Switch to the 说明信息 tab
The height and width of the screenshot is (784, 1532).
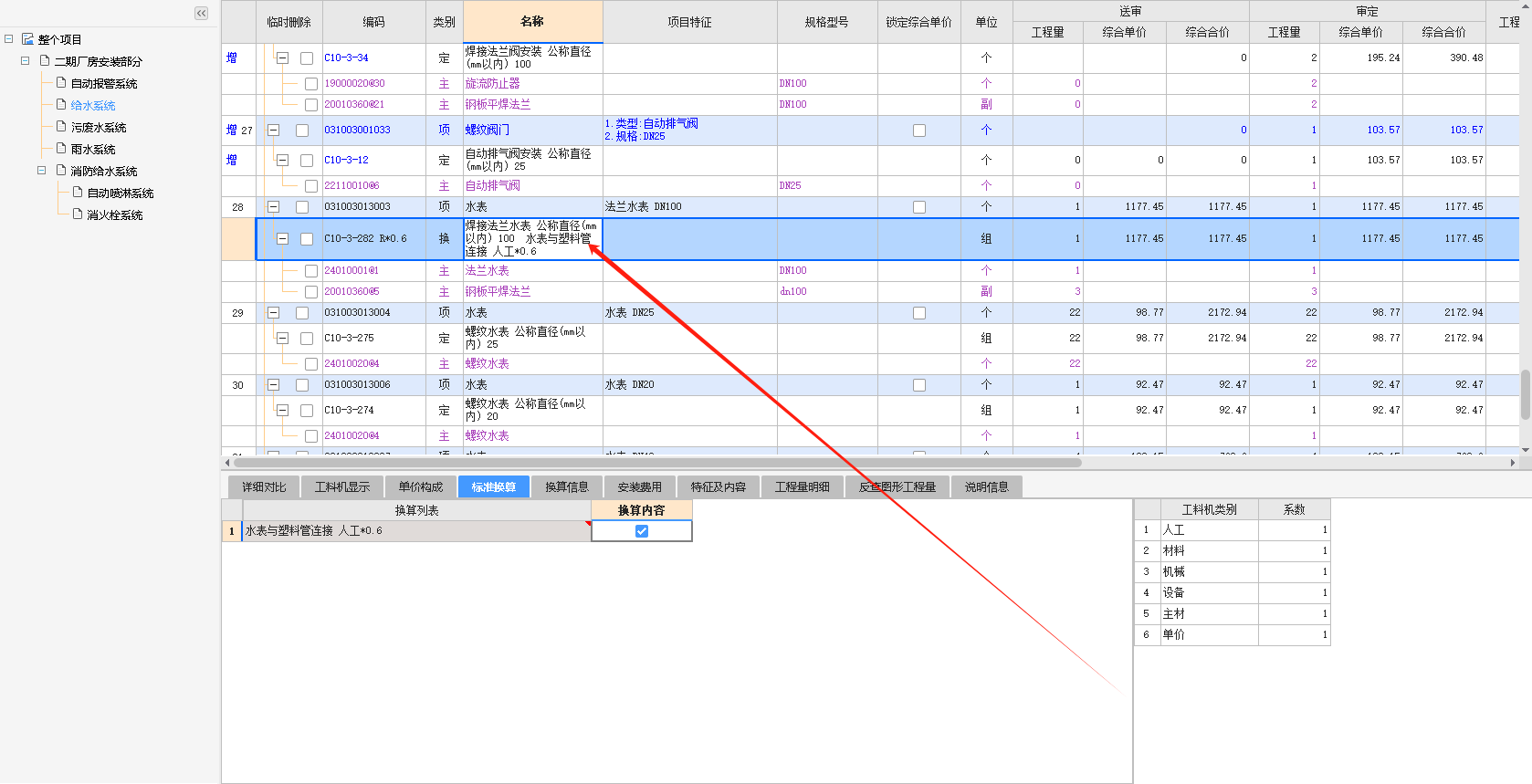pyautogui.click(x=987, y=487)
